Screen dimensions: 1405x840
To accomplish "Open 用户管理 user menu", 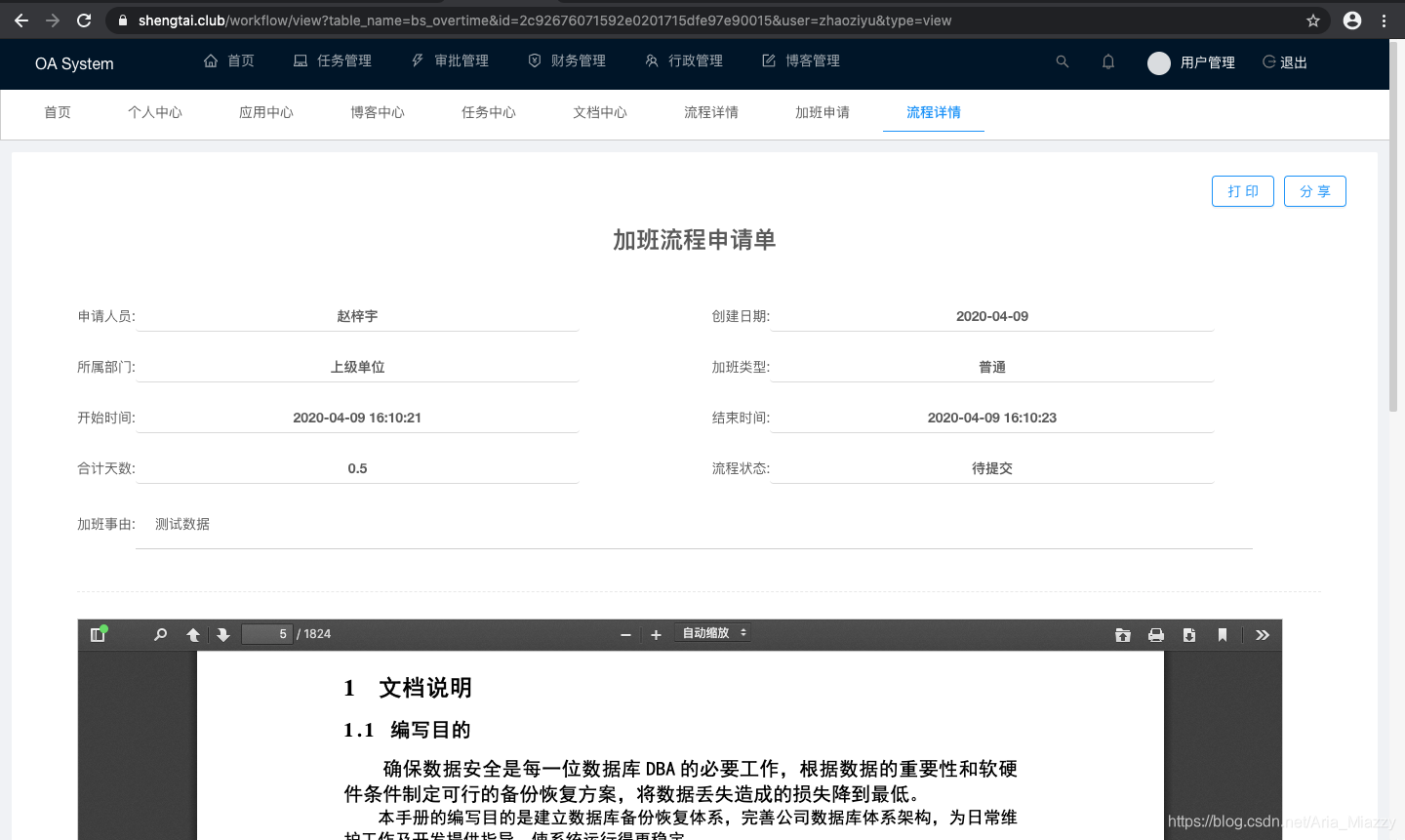I will pos(1191,62).
